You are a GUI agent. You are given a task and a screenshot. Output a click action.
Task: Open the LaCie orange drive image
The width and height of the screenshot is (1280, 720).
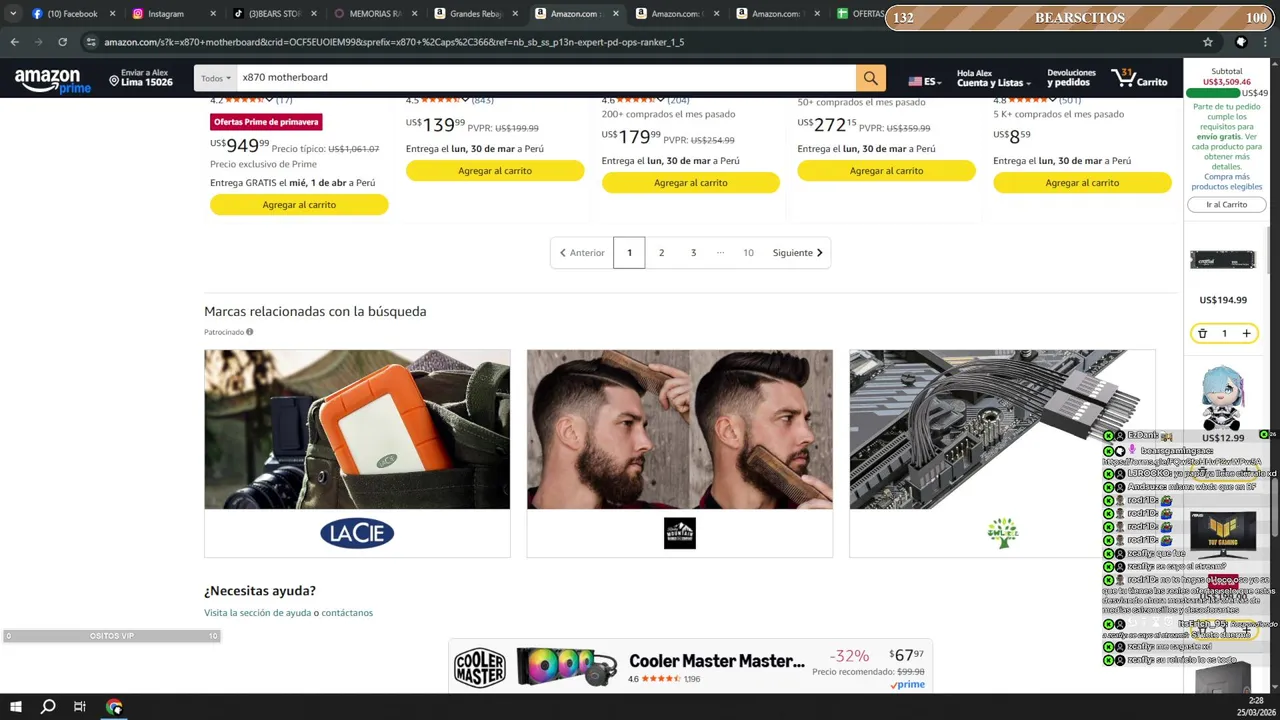point(357,429)
